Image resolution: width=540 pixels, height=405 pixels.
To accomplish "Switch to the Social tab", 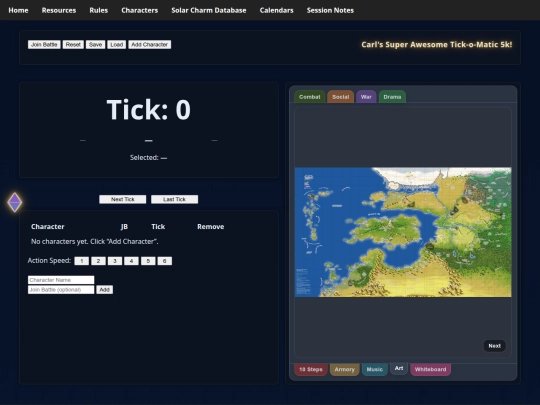I will [341, 97].
